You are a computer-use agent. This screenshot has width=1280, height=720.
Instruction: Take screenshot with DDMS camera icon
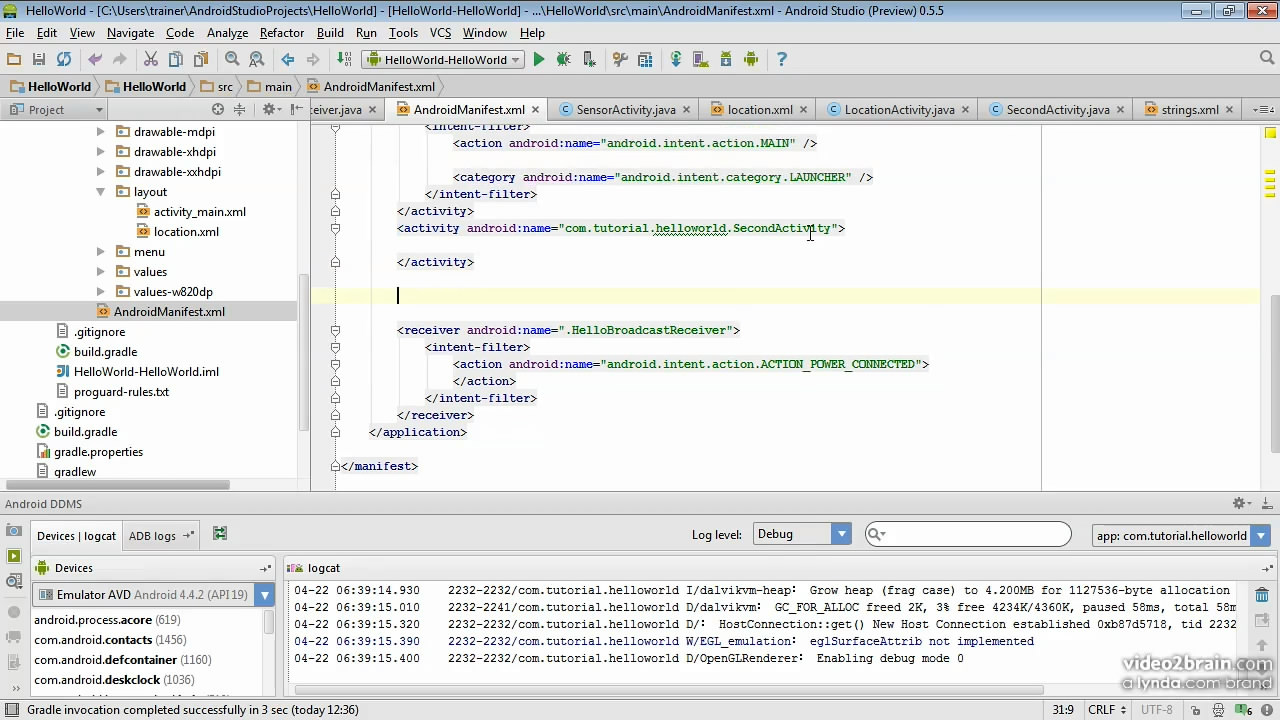tap(14, 530)
